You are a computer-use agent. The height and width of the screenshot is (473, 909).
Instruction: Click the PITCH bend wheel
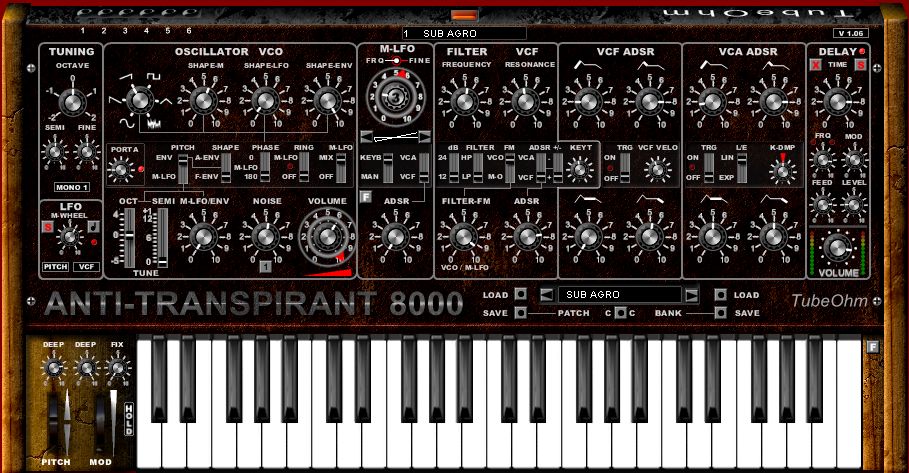[x=54, y=423]
